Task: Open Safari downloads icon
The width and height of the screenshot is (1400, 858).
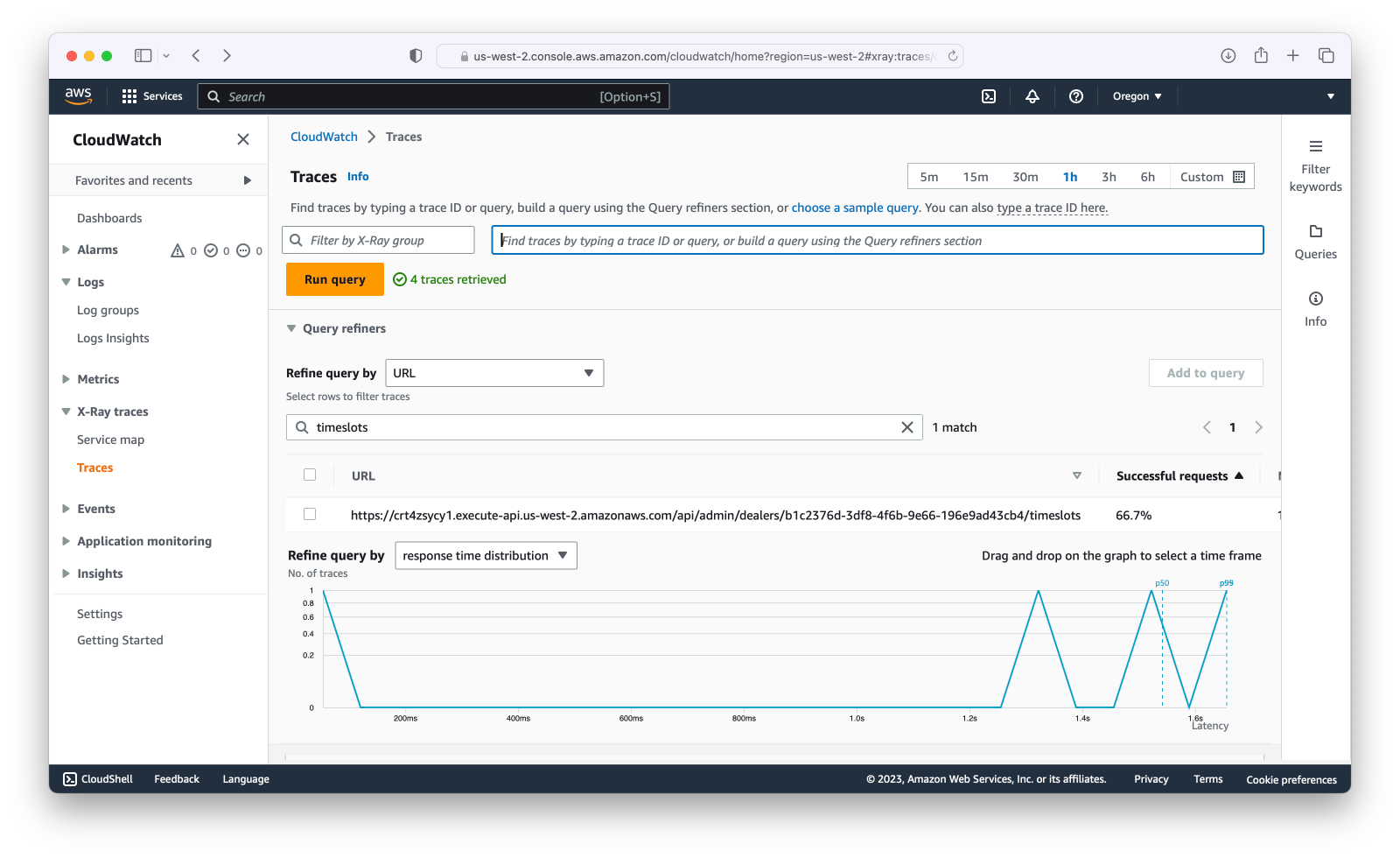Action: [1228, 55]
